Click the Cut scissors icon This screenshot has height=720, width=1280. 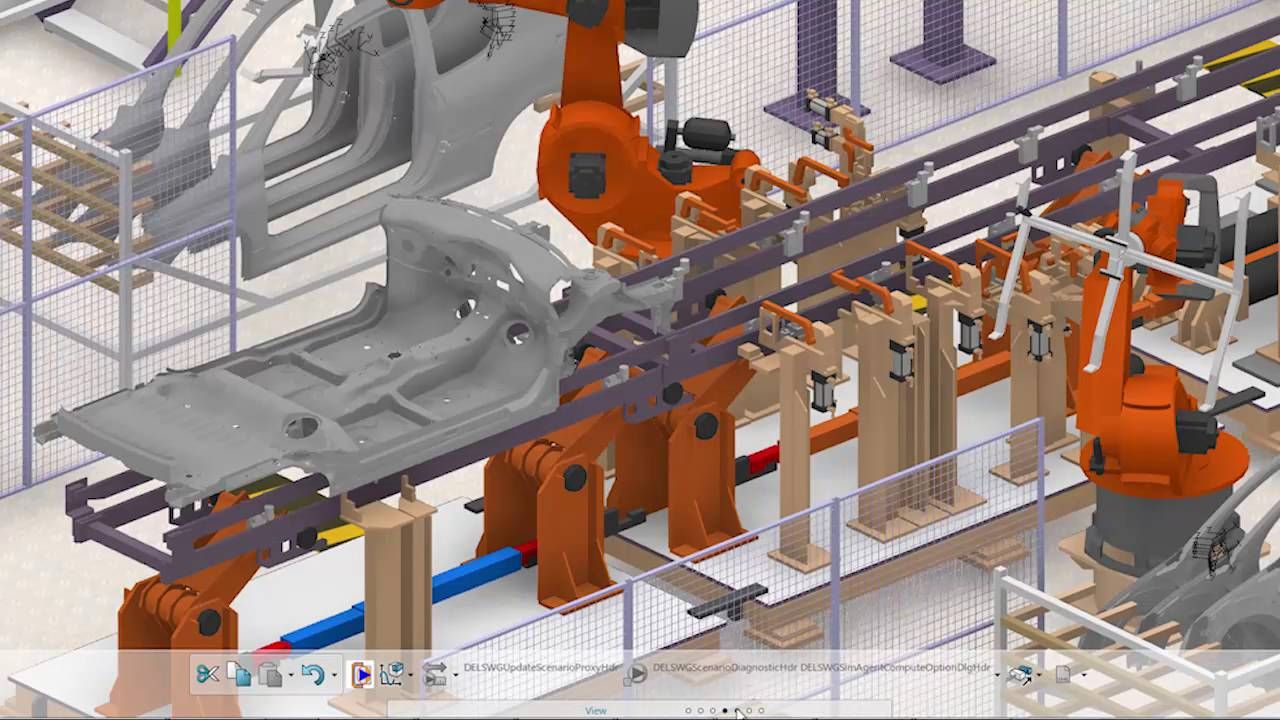pyautogui.click(x=208, y=674)
